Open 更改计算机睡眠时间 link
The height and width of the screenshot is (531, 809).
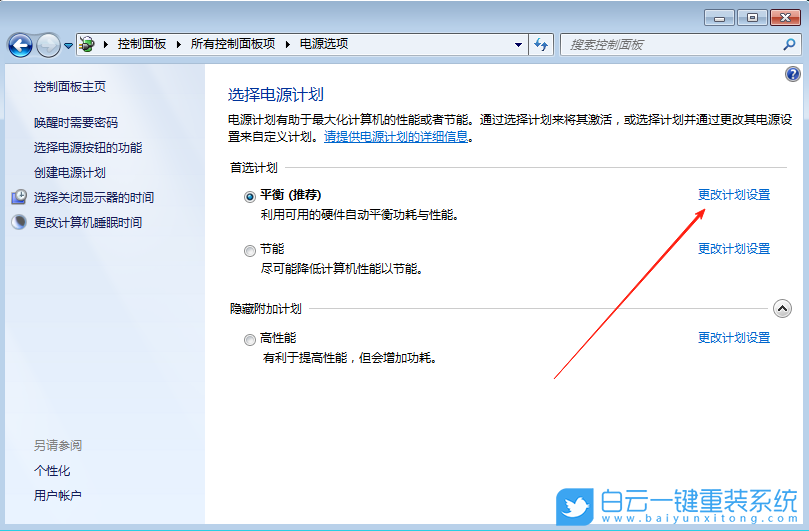coord(88,222)
